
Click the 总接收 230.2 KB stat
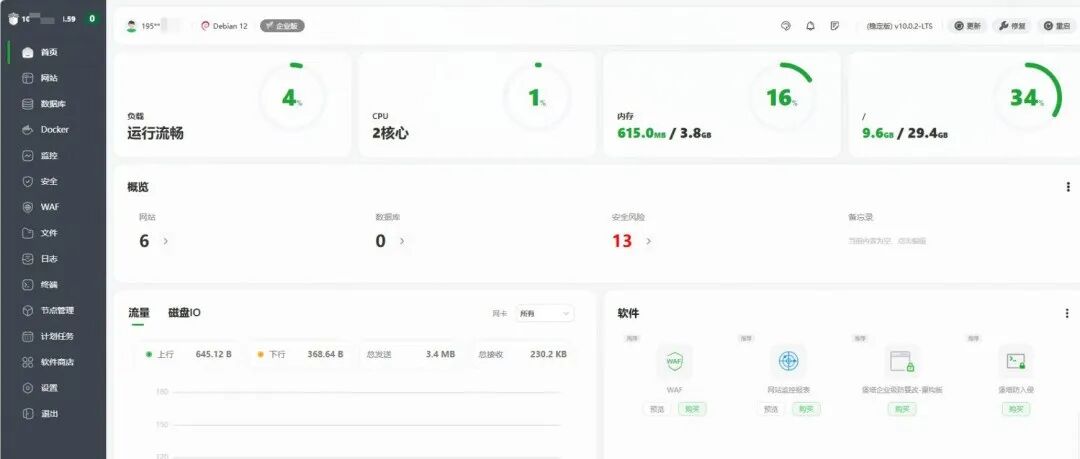(522, 354)
